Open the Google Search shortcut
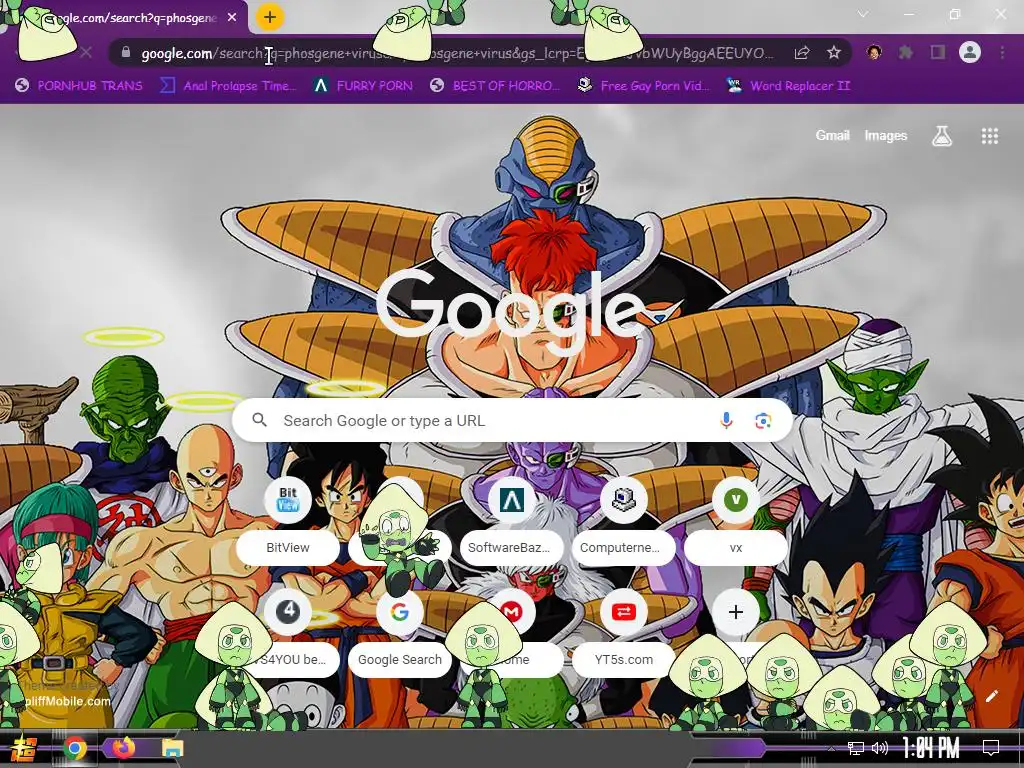Image resolution: width=1024 pixels, height=768 pixels. pyautogui.click(x=400, y=632)
